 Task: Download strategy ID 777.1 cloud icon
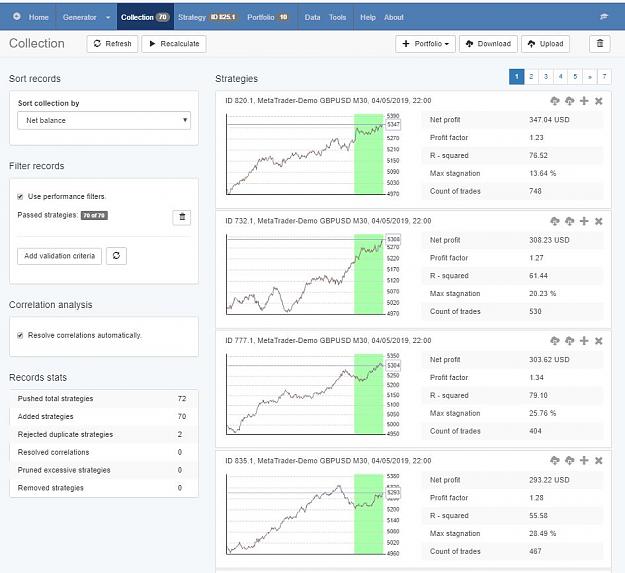(555, 341)
